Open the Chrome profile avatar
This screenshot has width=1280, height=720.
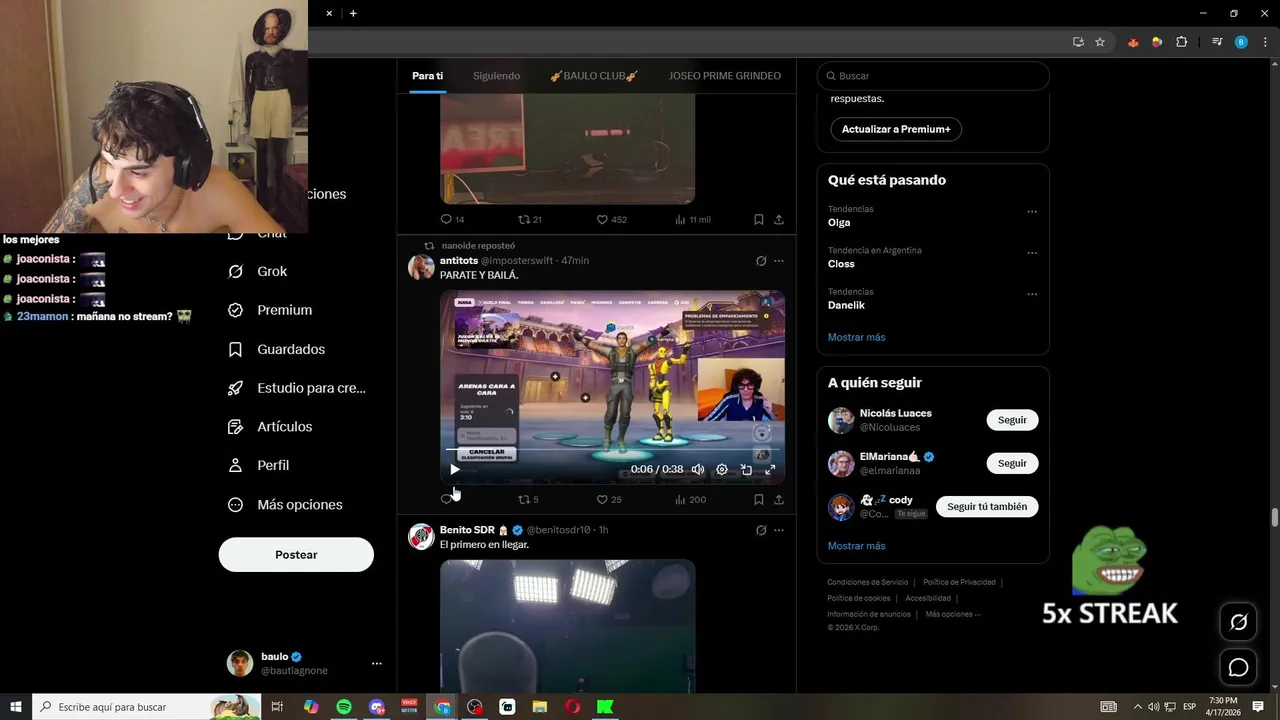point(1241,42)
